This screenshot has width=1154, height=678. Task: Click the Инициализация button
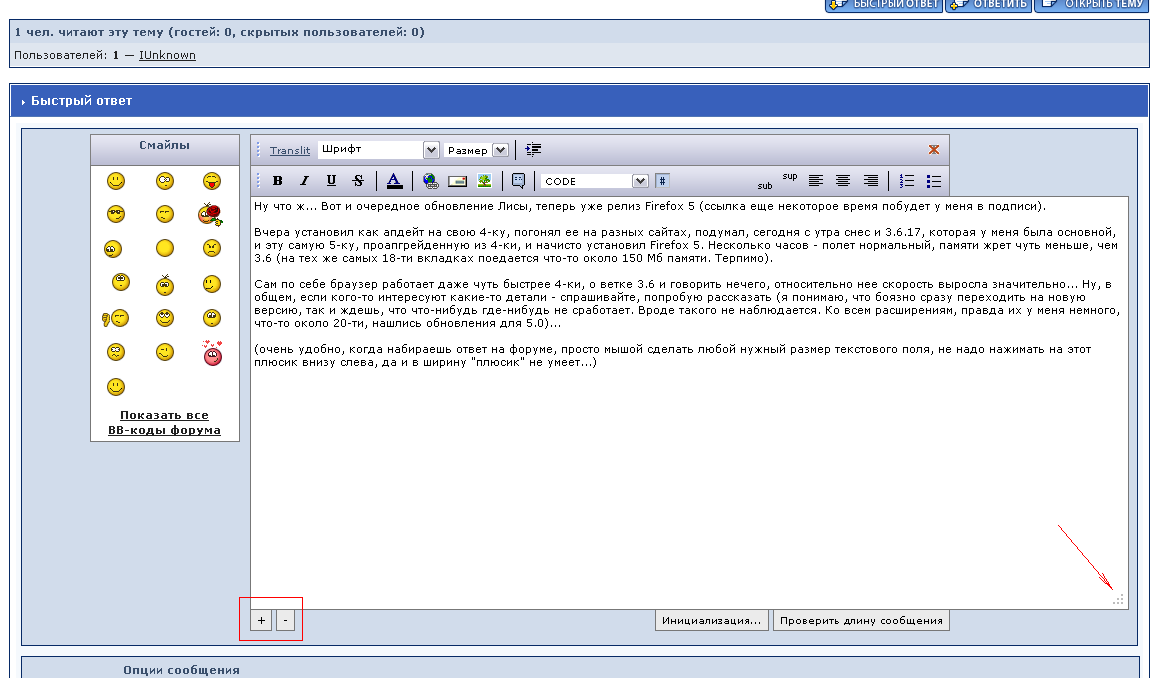pyautogui.click(x=712, y=620)
